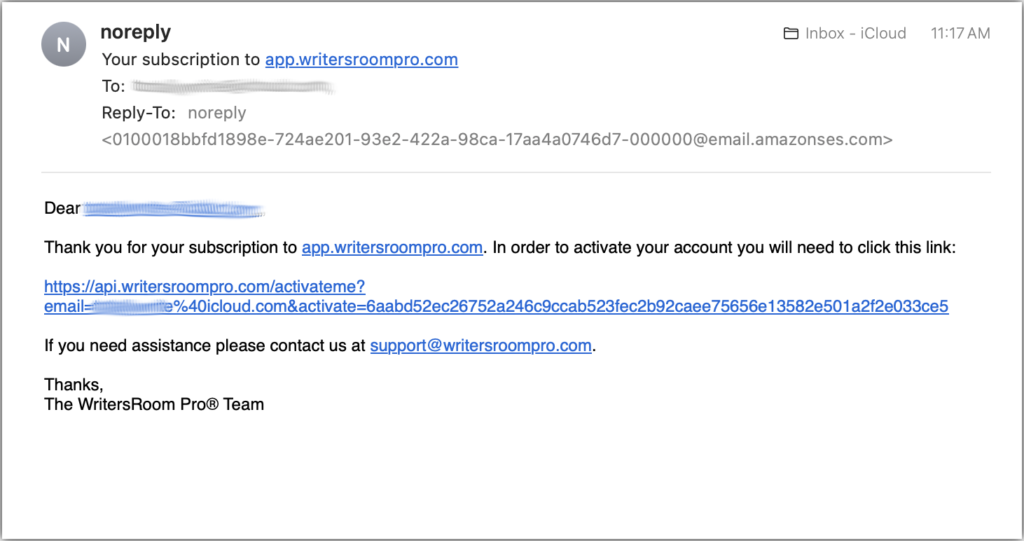Select the noreply sender name in header
Screen dimensions: 1024x541
coord(136,31)
